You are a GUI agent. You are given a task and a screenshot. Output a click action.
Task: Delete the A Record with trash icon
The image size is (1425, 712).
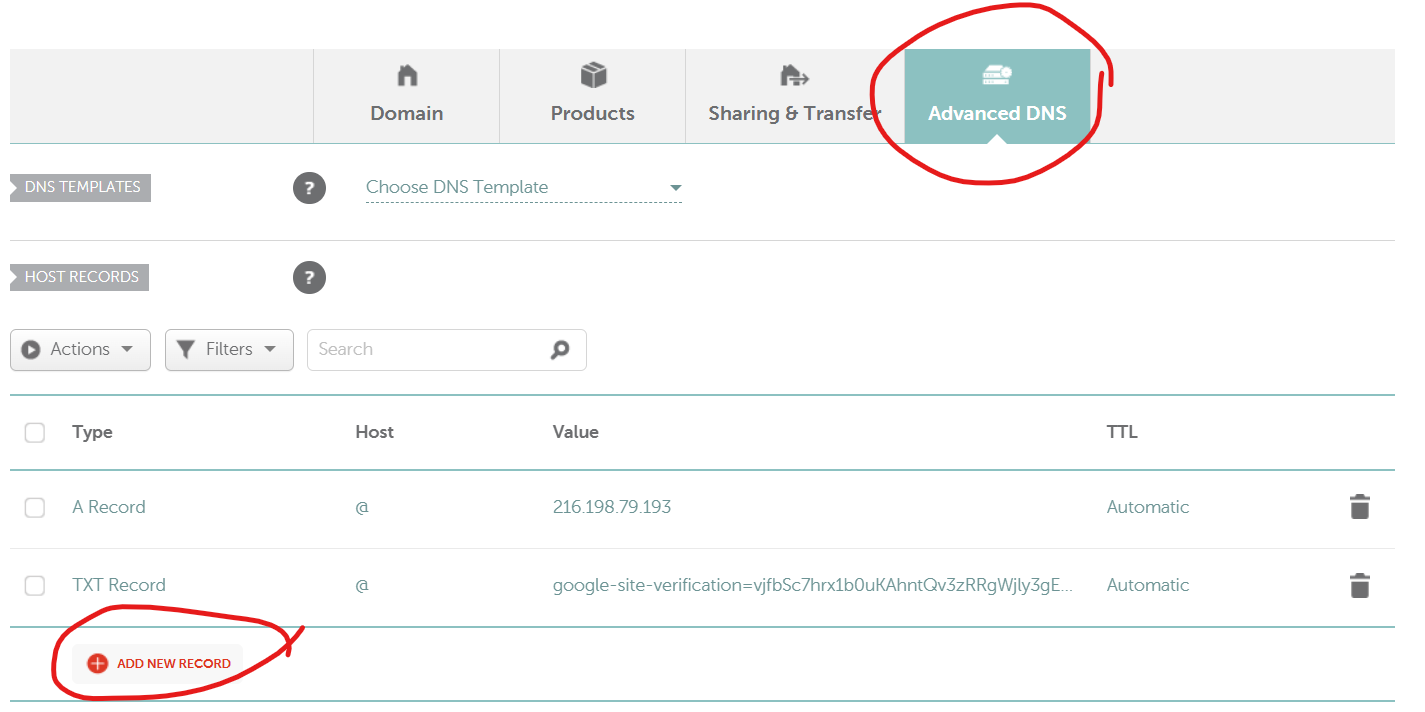coord(1359,507)
